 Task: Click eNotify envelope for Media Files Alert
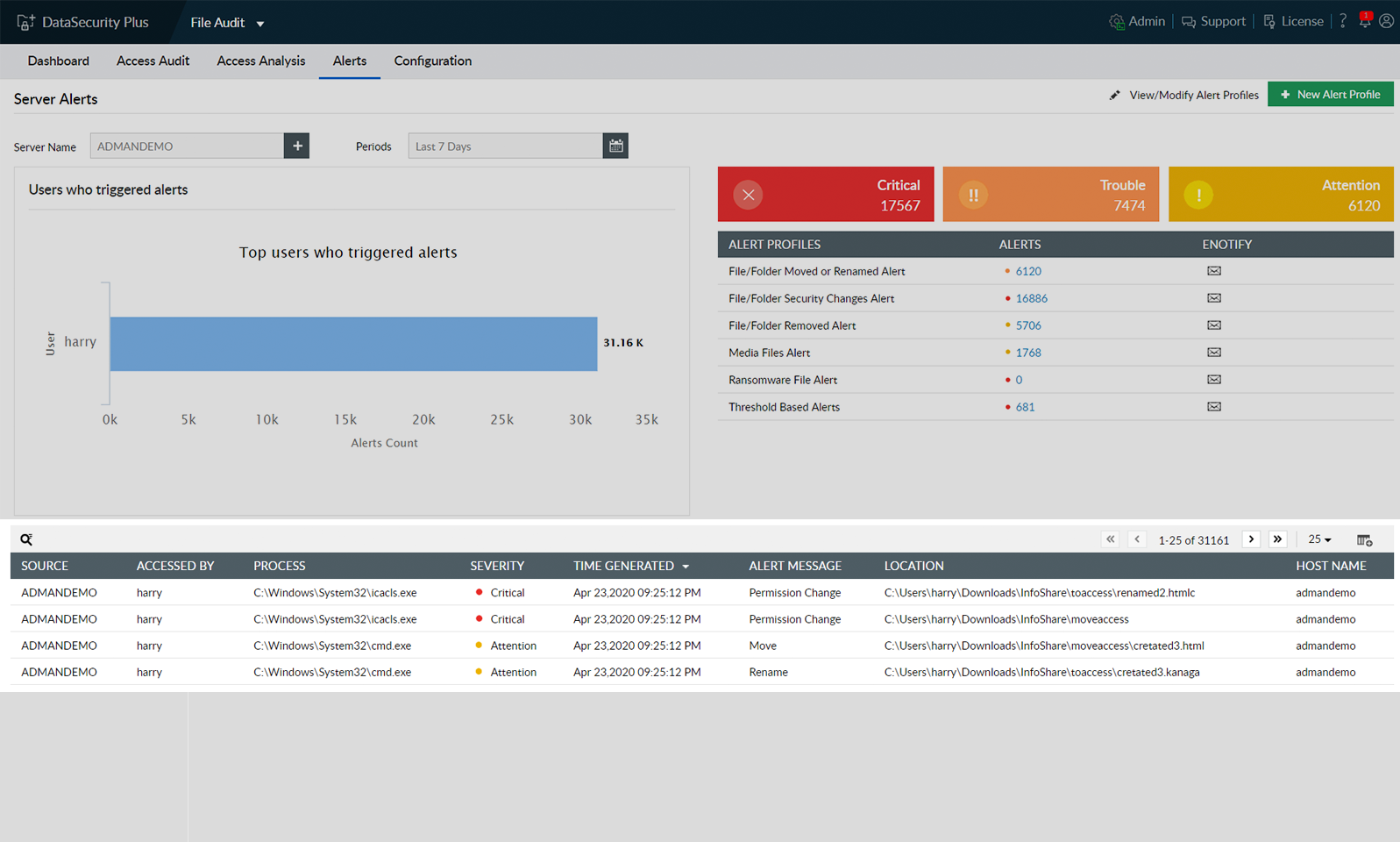[x=1213, y=353]
